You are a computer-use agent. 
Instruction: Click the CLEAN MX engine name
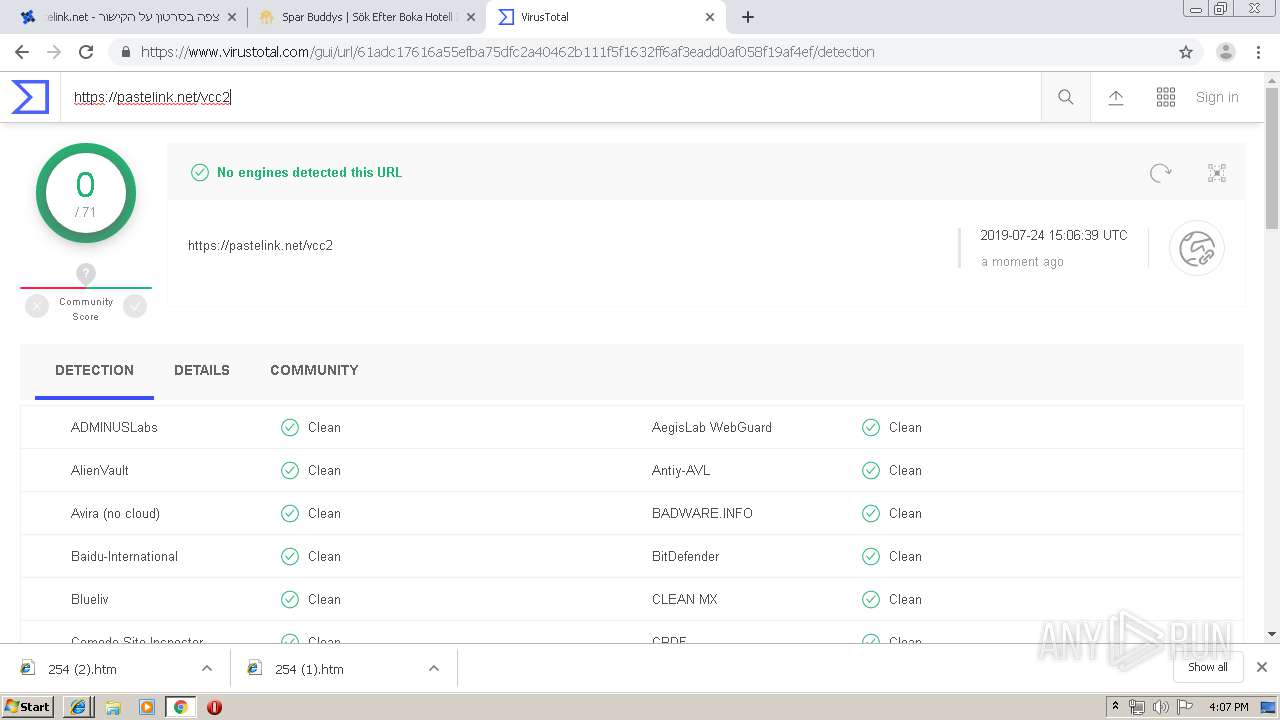(x=685, y=599)
